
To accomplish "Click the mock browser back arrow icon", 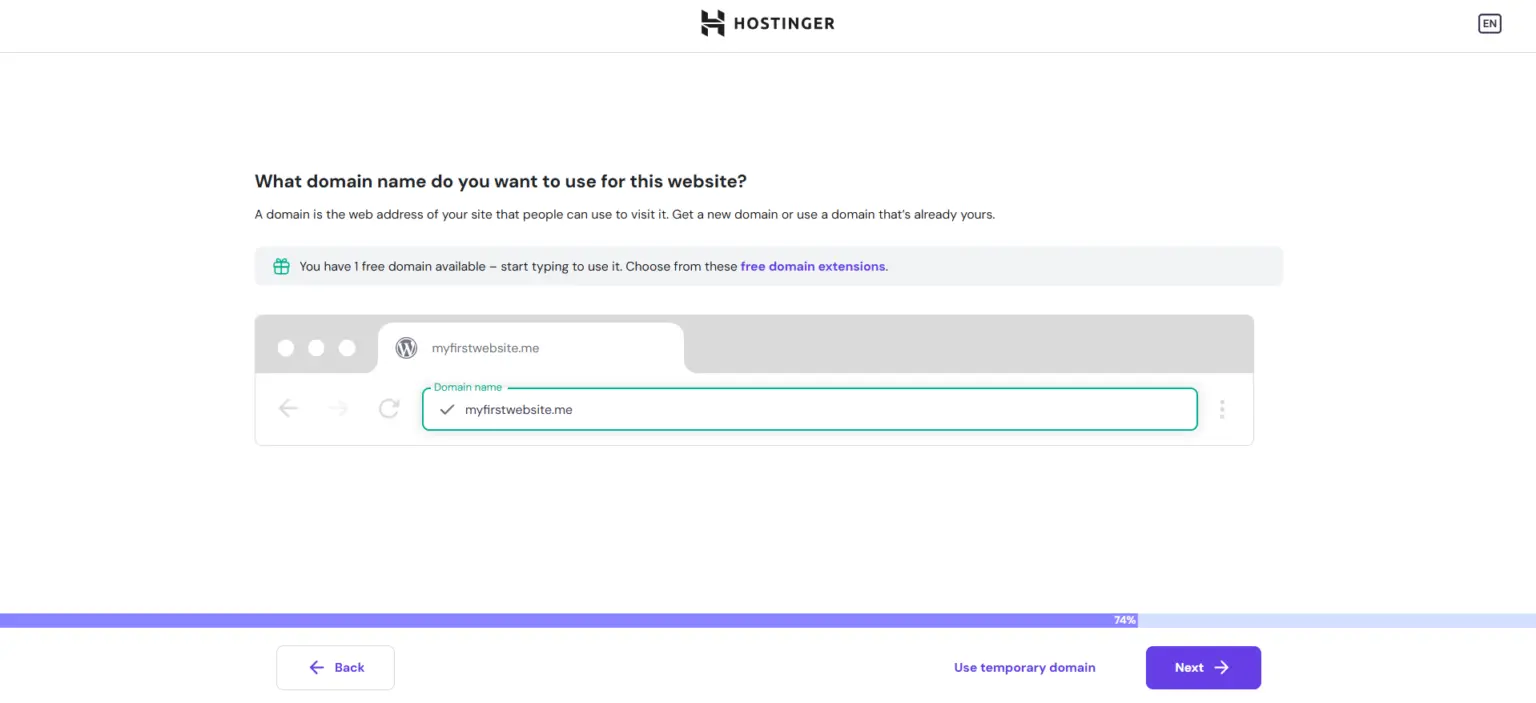I will point(288,408).
